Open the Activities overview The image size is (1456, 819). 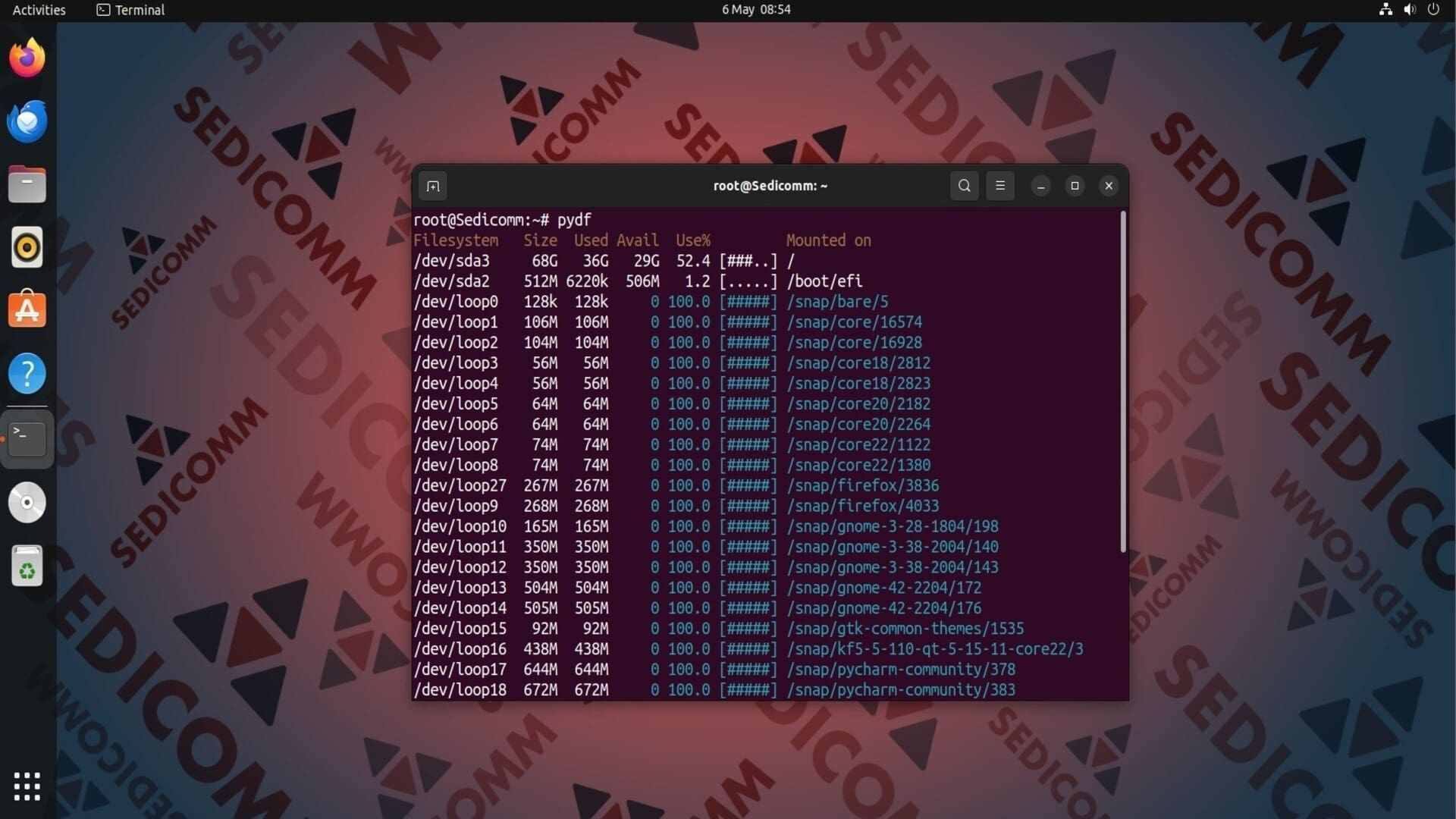coord(39,10)
